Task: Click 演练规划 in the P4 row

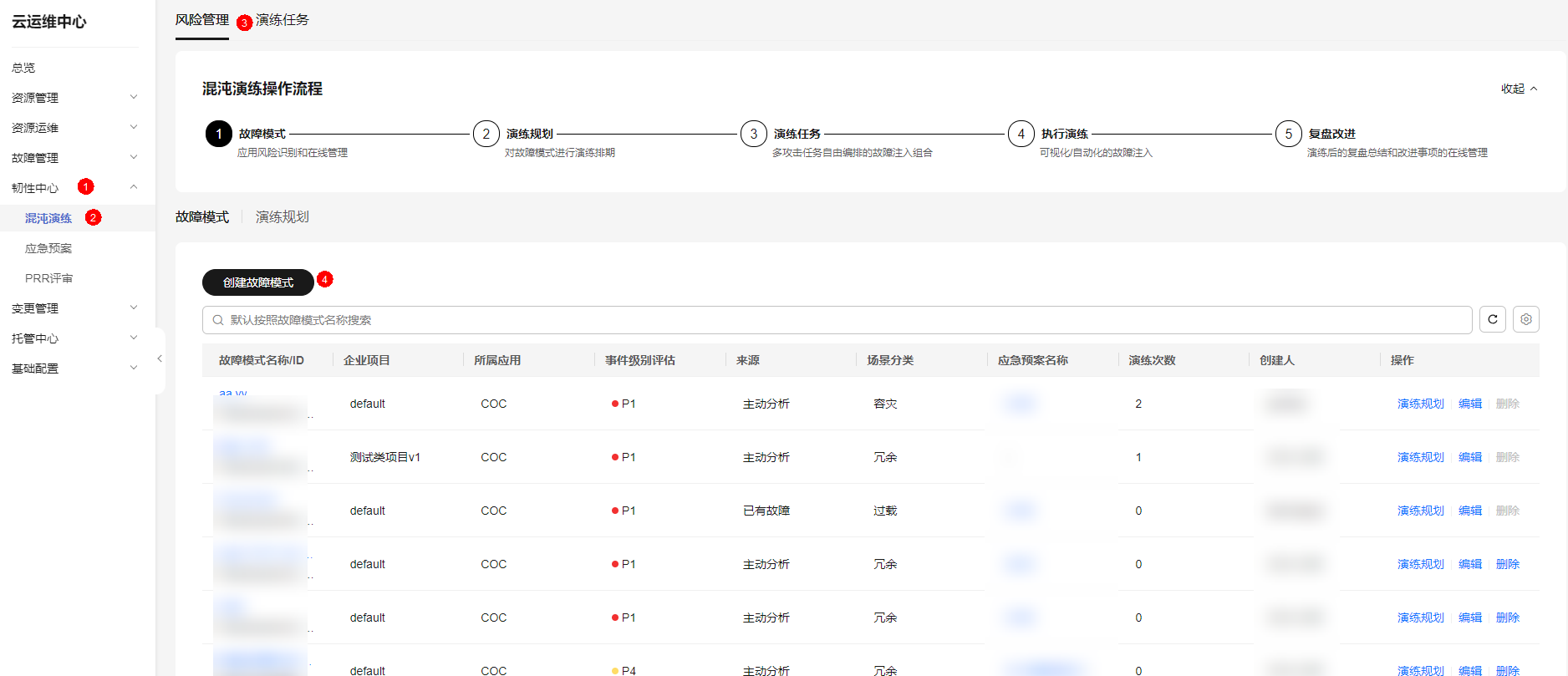Action: pyautogui.click(x=1421, y=670)
